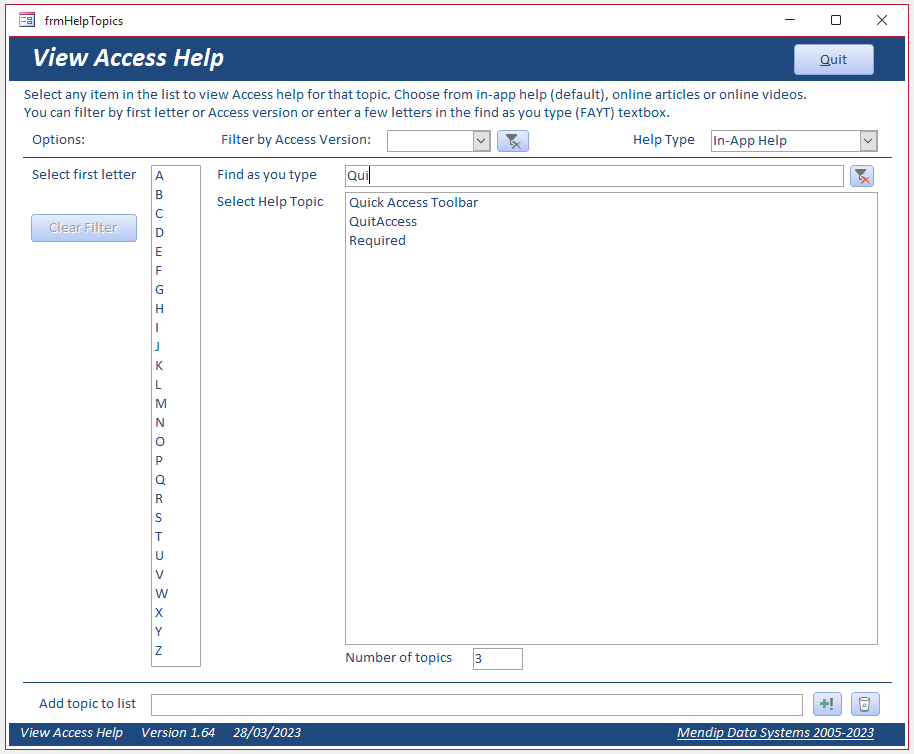914x754 pixels.
Task: Focus the Find as you type textbox
Action: (594, 176)
